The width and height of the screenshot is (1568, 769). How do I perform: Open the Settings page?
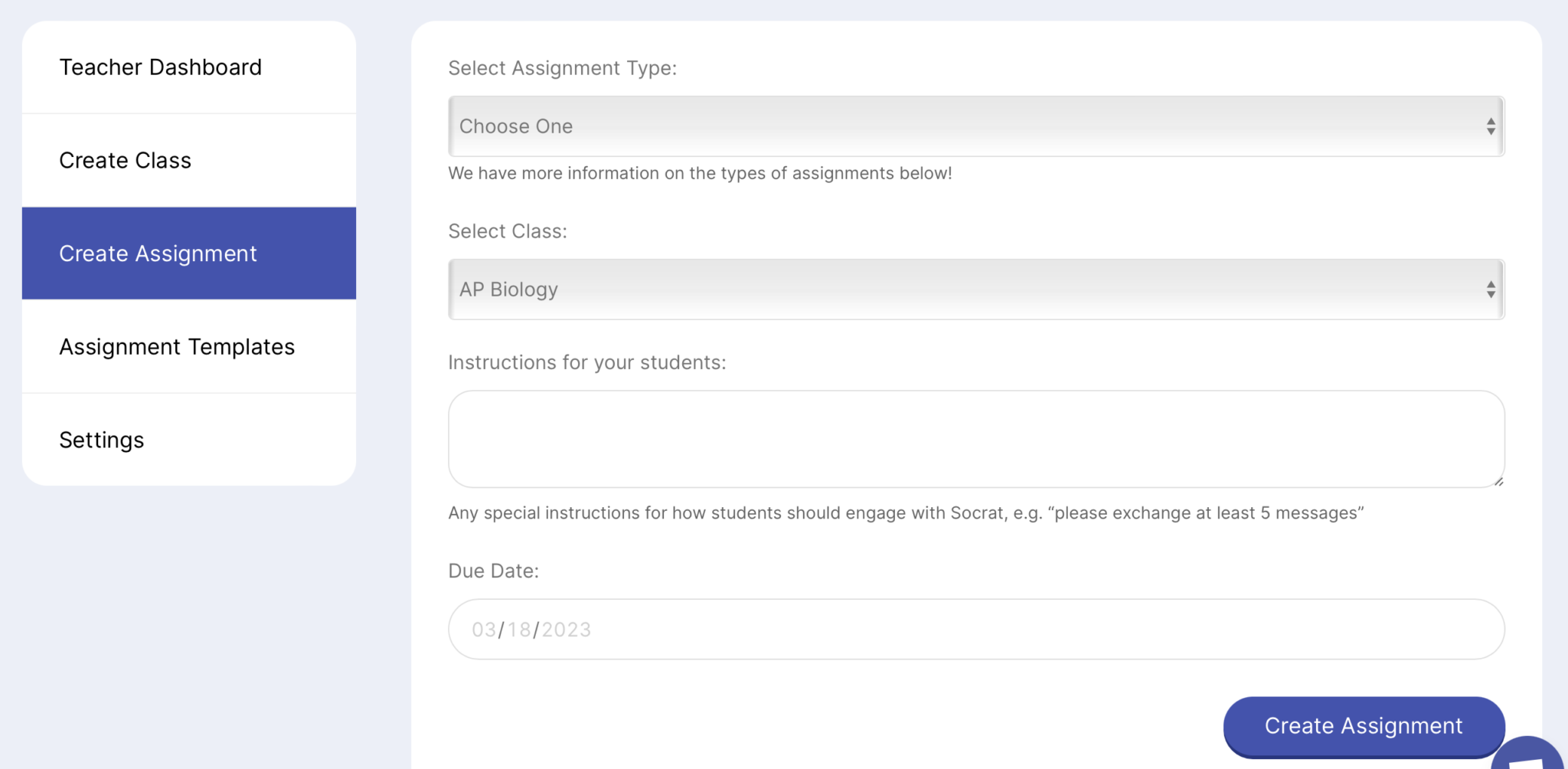coord(102,440)
